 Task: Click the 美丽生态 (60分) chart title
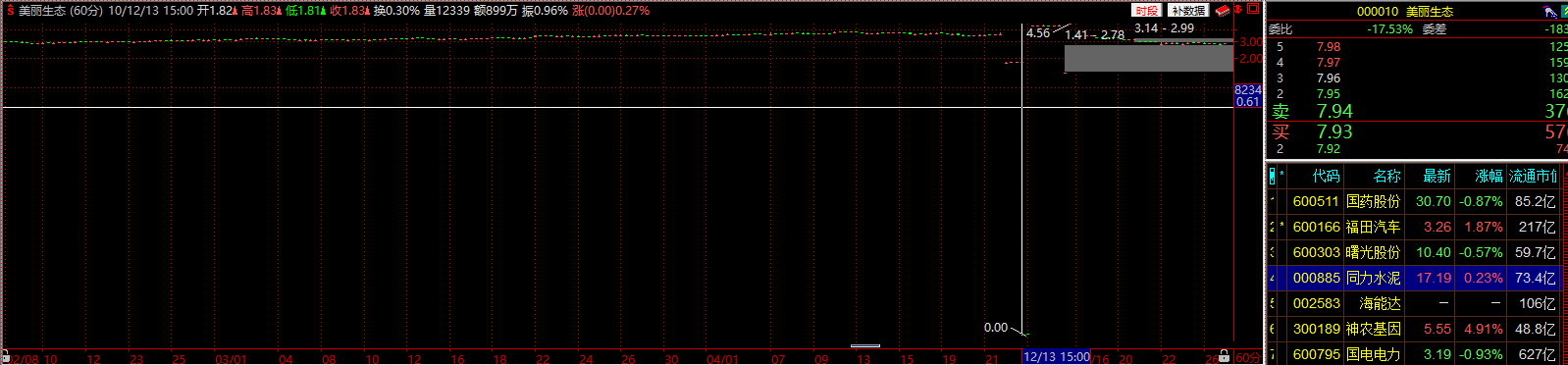pyautogui.click(x=61, y=11)
